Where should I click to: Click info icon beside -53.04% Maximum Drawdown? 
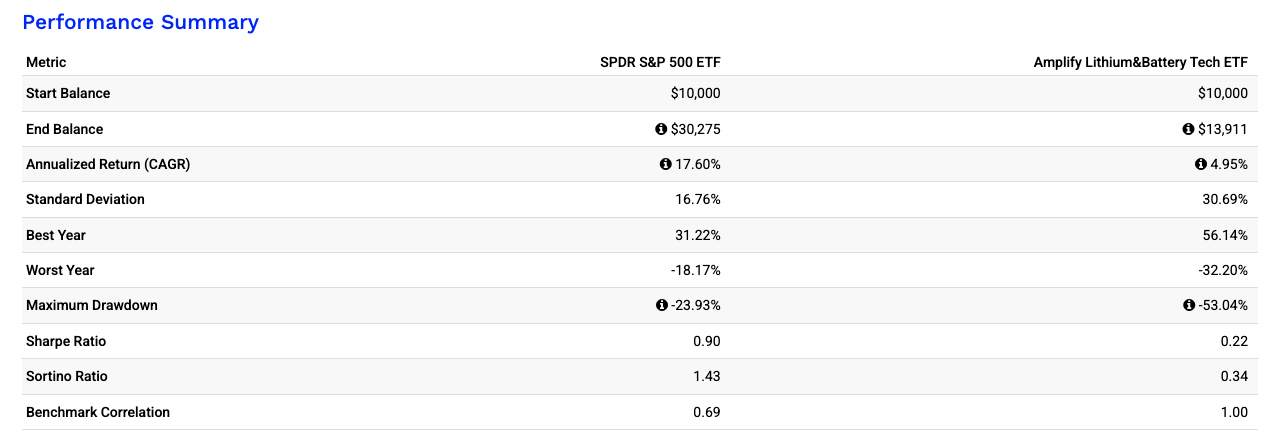[x=1189, y=305]
